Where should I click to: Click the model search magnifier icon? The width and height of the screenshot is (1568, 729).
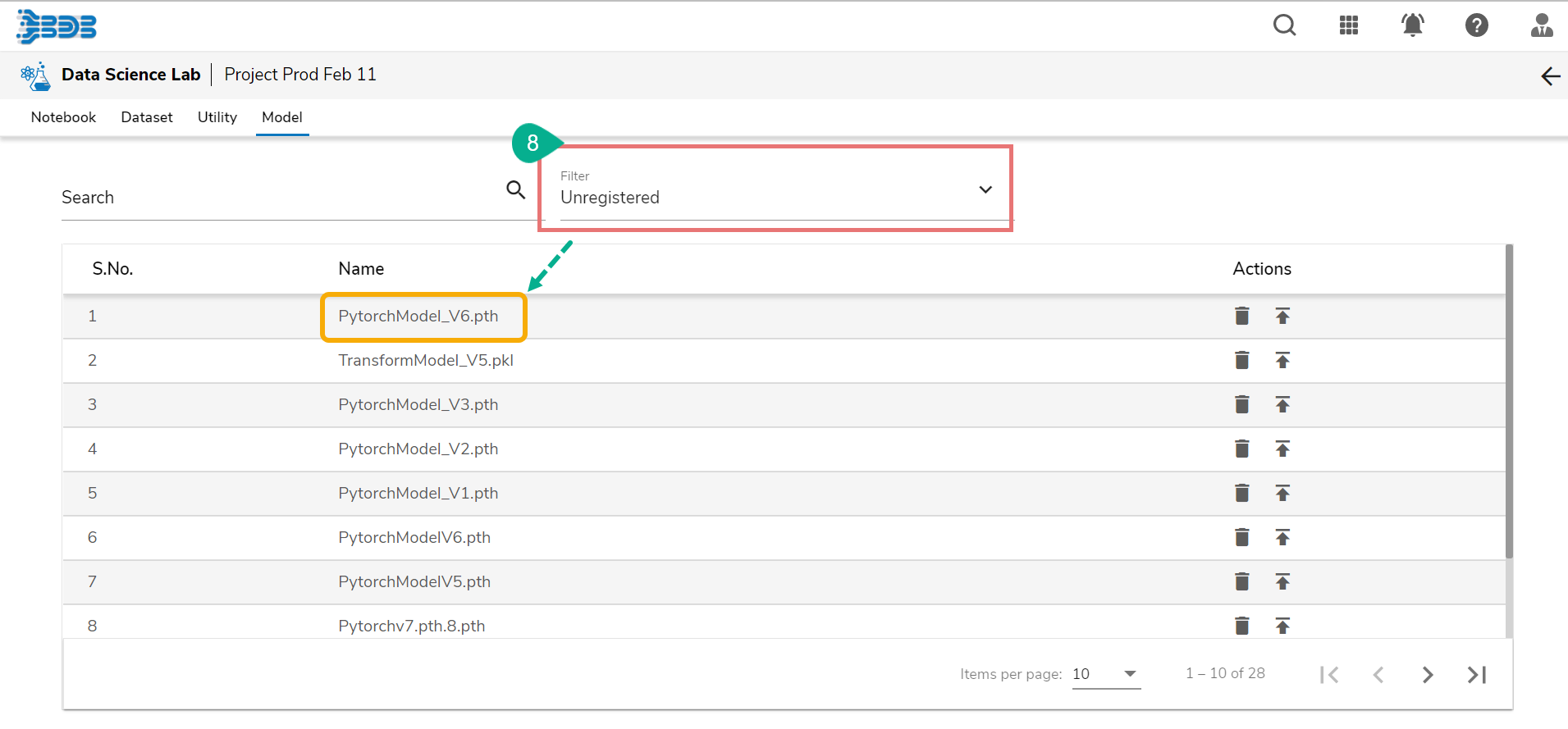point(515,190)
